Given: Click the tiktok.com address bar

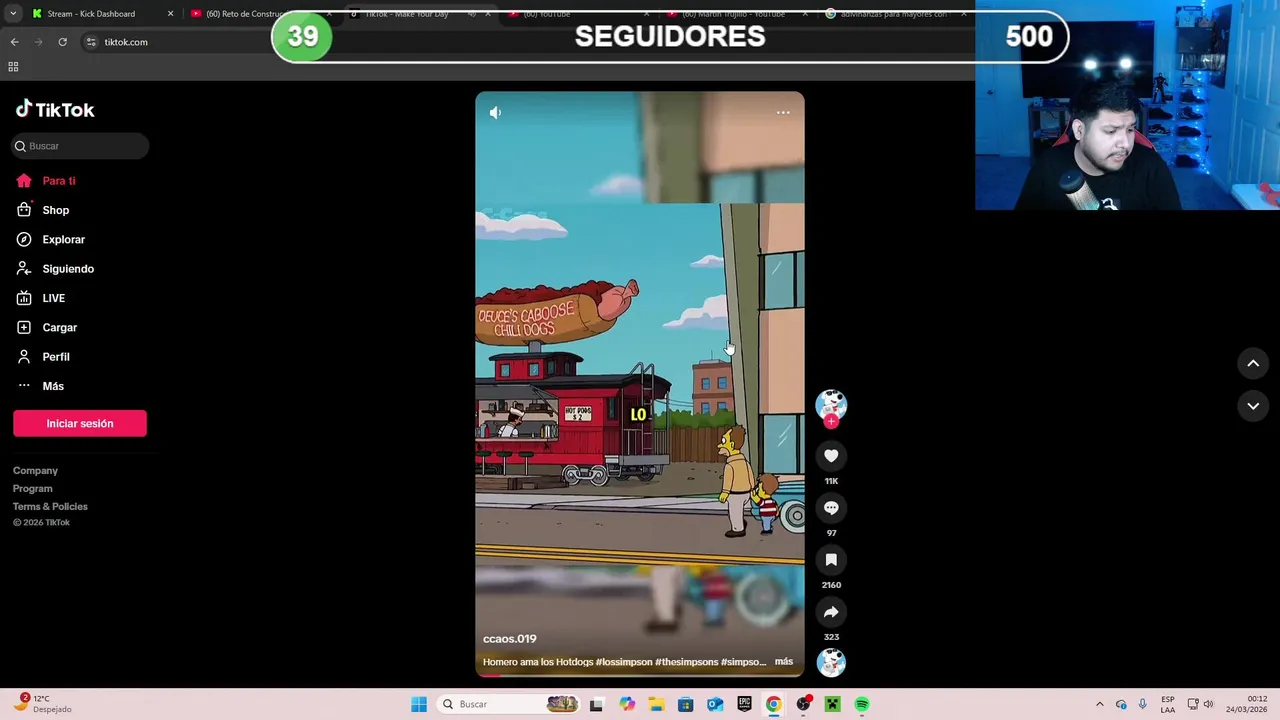Looking at the screenshot, I should [126, 42].
